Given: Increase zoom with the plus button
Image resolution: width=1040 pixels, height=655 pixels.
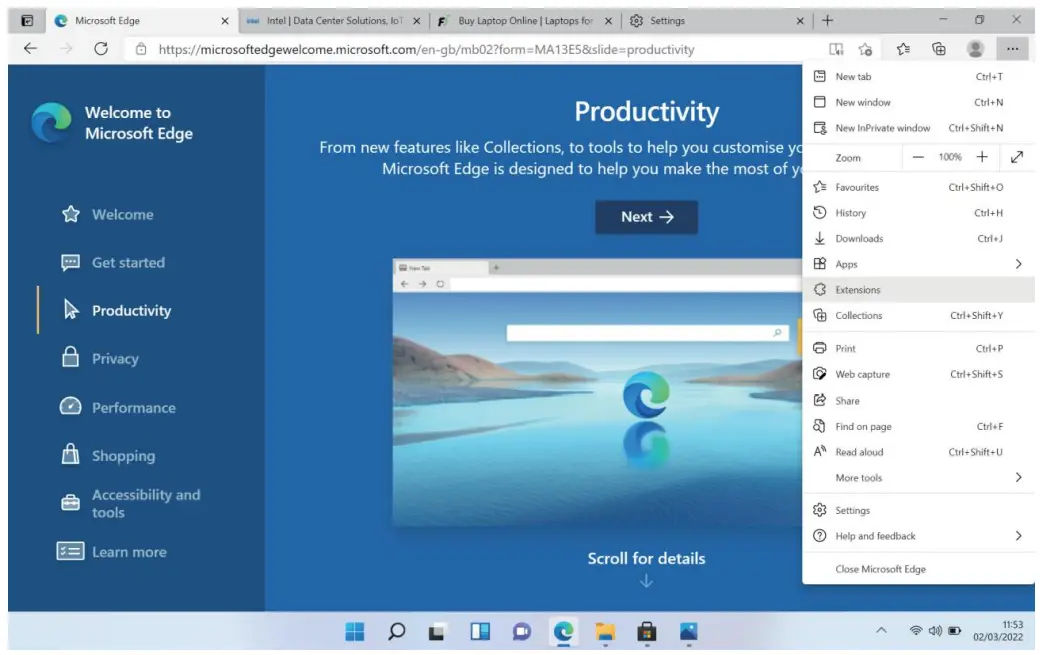Looking at the screenshot, I should pos(982,157).
